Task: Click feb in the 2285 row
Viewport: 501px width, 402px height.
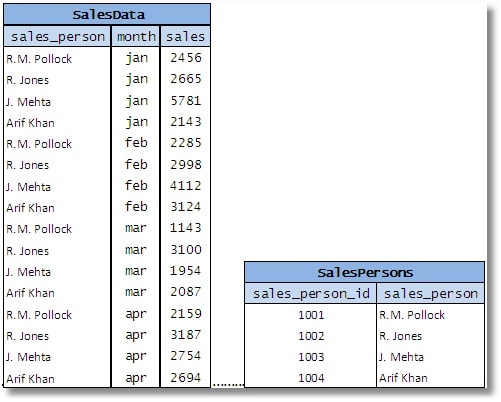Action: [x=136, y=143]
